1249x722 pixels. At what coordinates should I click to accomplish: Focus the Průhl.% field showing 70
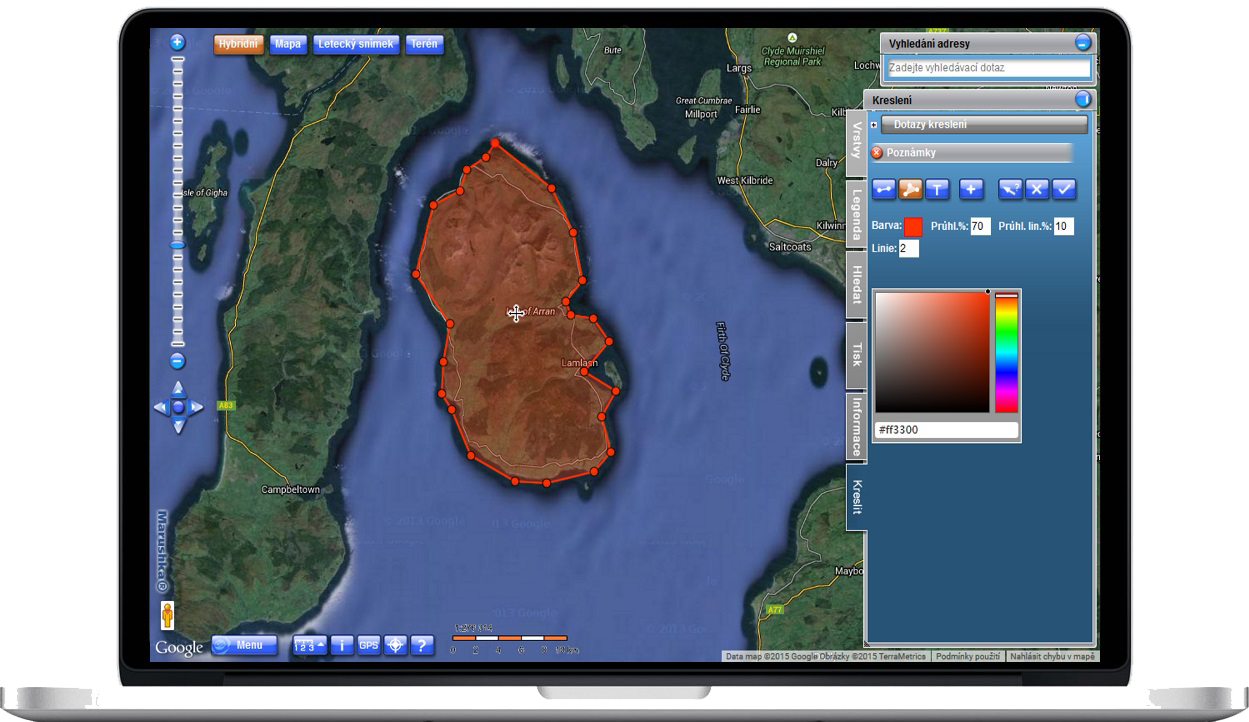coord(980,227)
